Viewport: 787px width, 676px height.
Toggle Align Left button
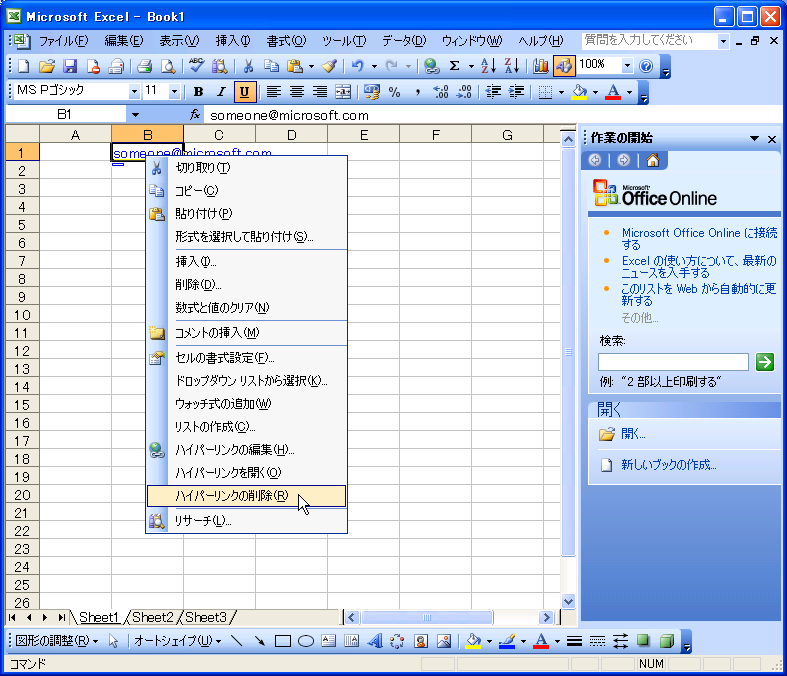[x=274, y=92]
